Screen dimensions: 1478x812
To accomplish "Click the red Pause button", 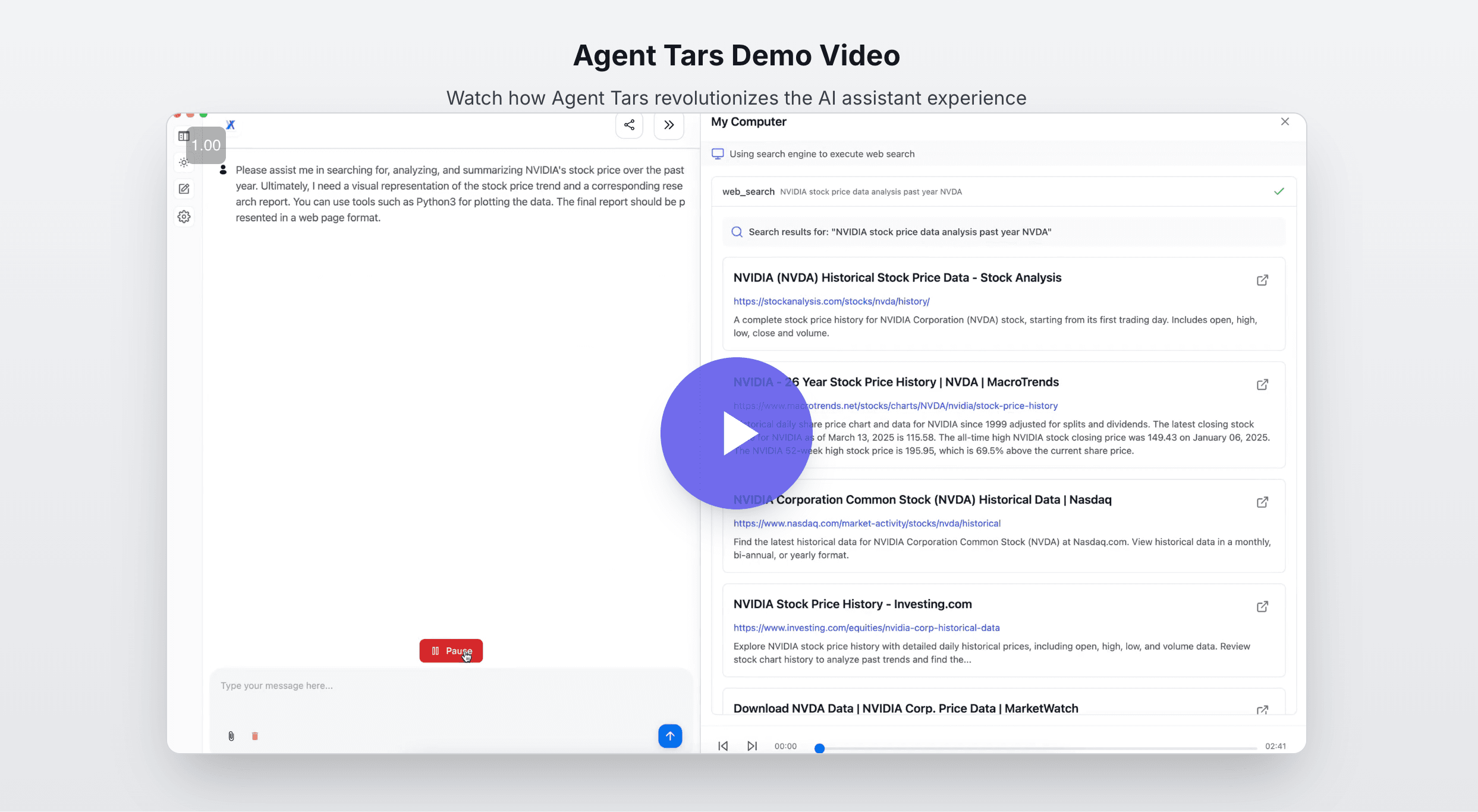I will click(451, 651).
